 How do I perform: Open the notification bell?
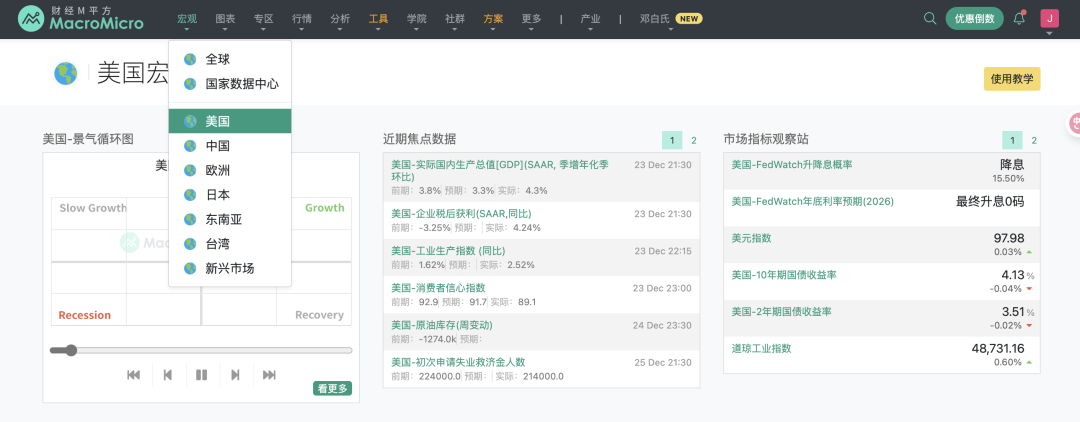tap(1019, 18)
